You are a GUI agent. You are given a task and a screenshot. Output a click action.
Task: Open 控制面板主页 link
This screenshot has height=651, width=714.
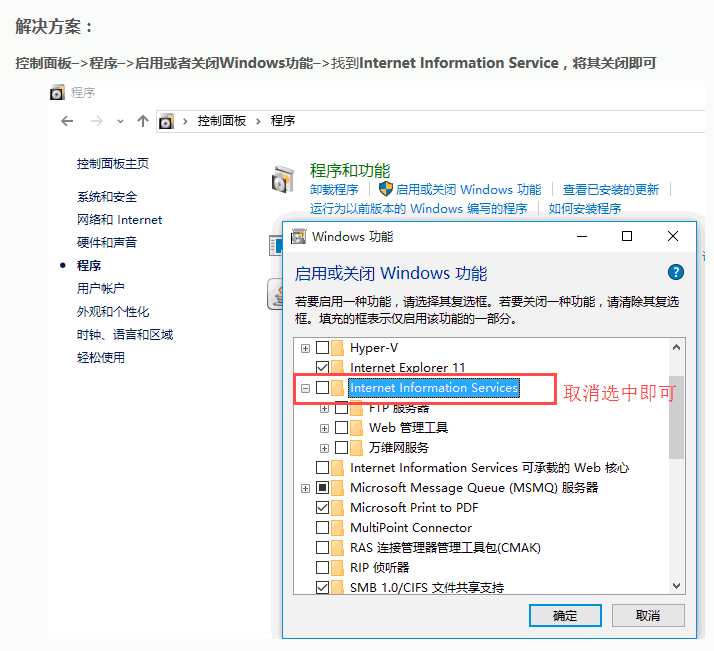(113, 163)
